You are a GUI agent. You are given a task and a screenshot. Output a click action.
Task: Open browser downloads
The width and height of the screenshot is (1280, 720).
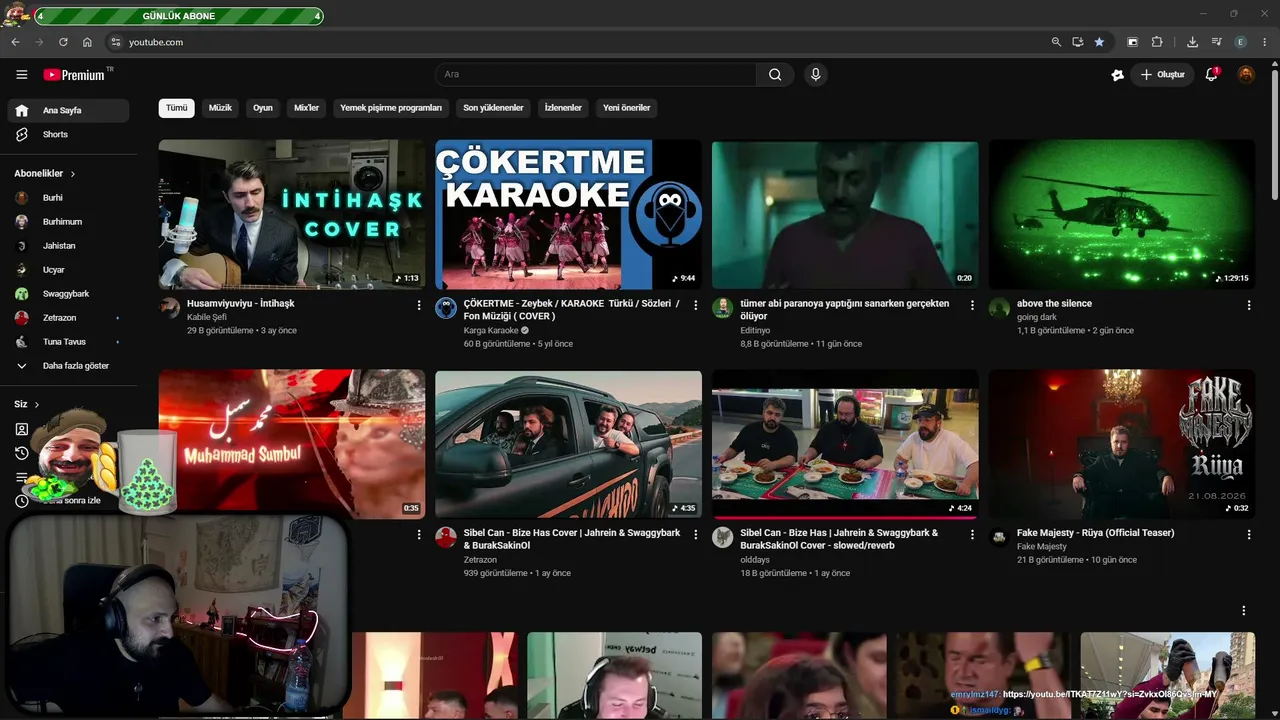[1192, 42]
